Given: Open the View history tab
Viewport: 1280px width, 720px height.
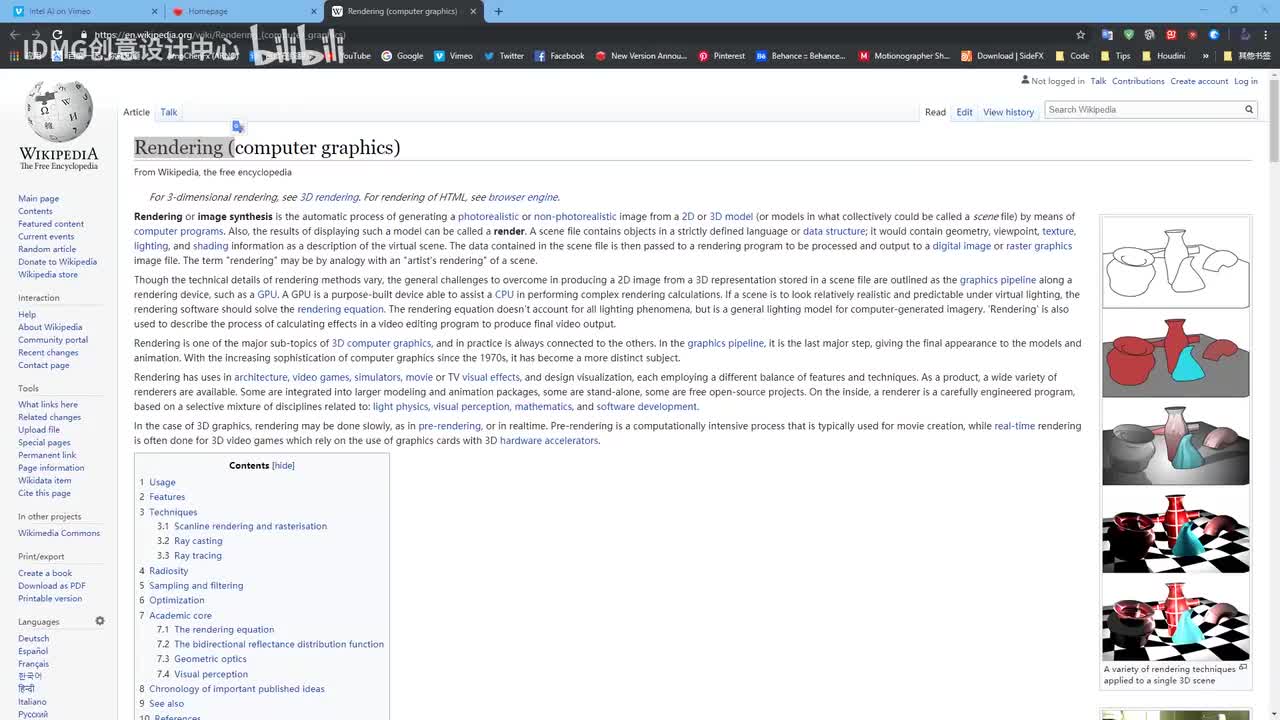Looking at the screenshot, I should 1008,112.
